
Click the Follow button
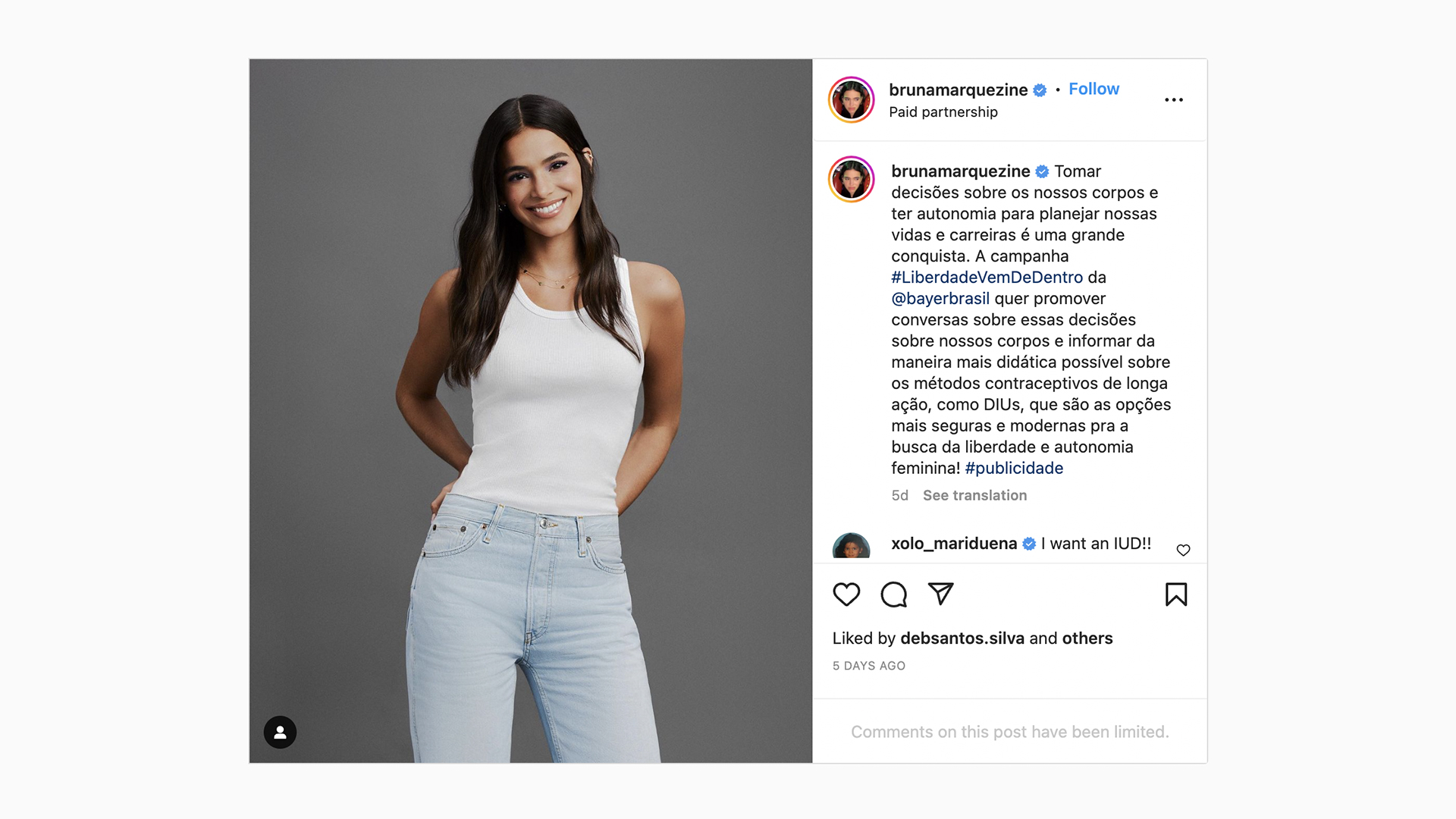[1094, 89]
